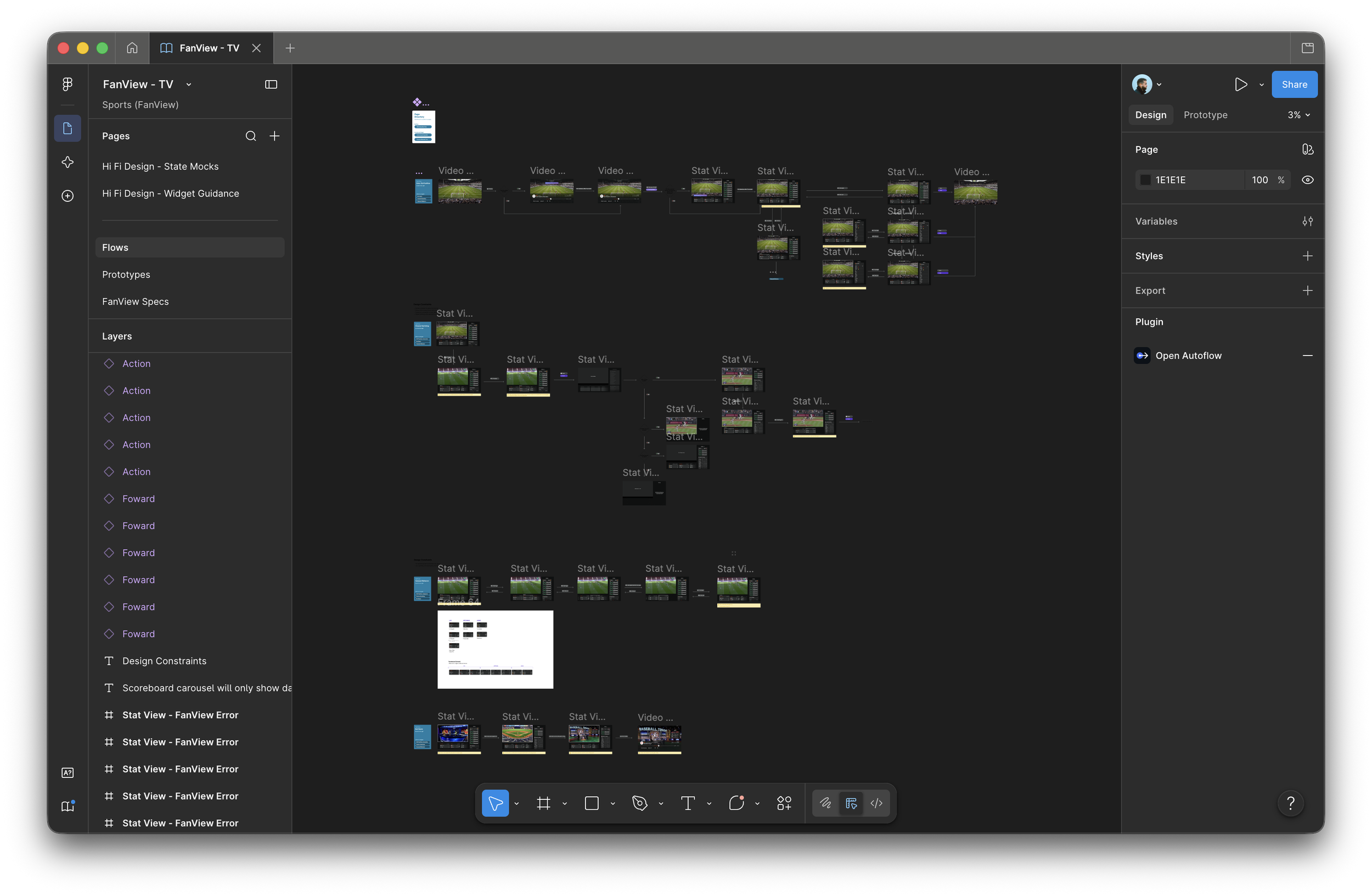The height and width of the screenshot is (896, 1372).
Task: Open page color variable modes icon
Action: (x=1307, y=149)
